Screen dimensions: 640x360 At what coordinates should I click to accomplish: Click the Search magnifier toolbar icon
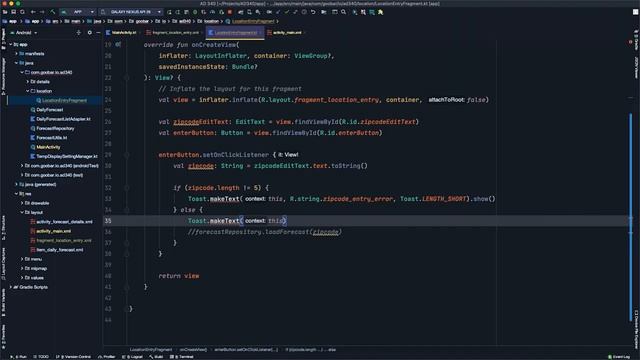click(344, 12)
